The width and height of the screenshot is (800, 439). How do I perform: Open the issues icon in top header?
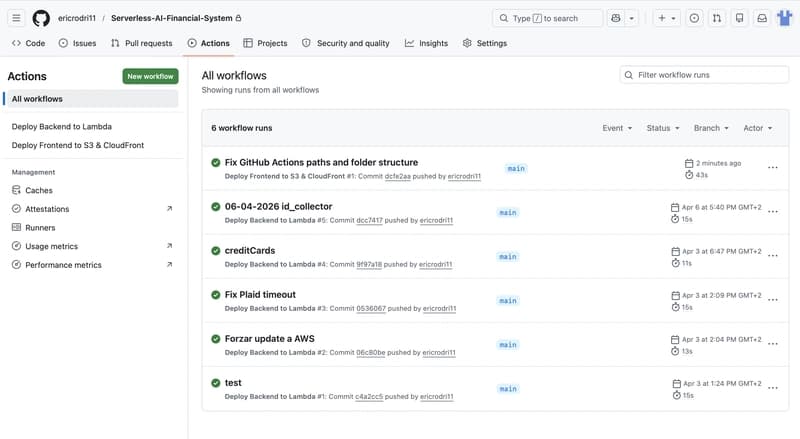(x=694, y=18)
